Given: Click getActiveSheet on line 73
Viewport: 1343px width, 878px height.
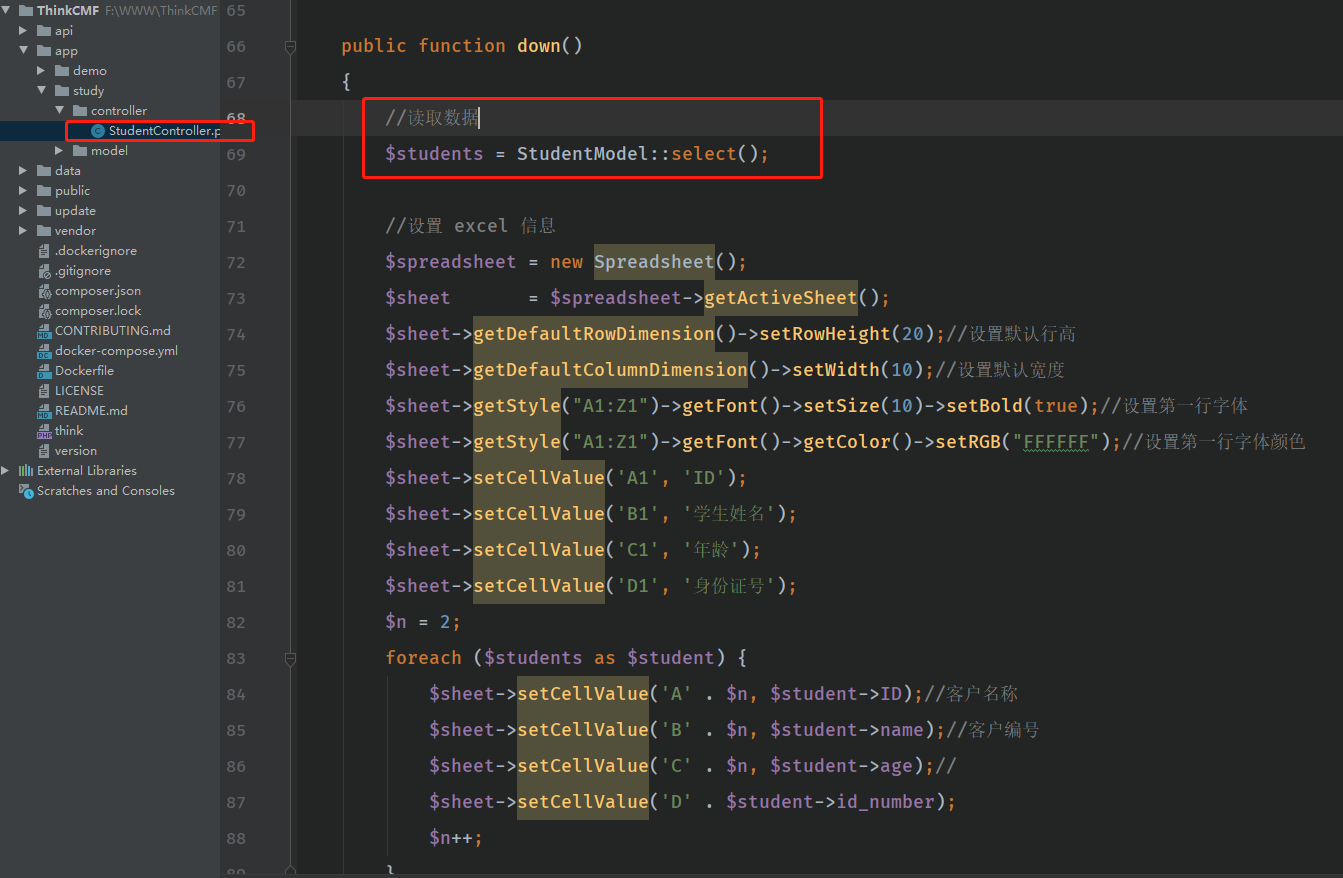Looking at the screenshot, I should pos(780,298).
